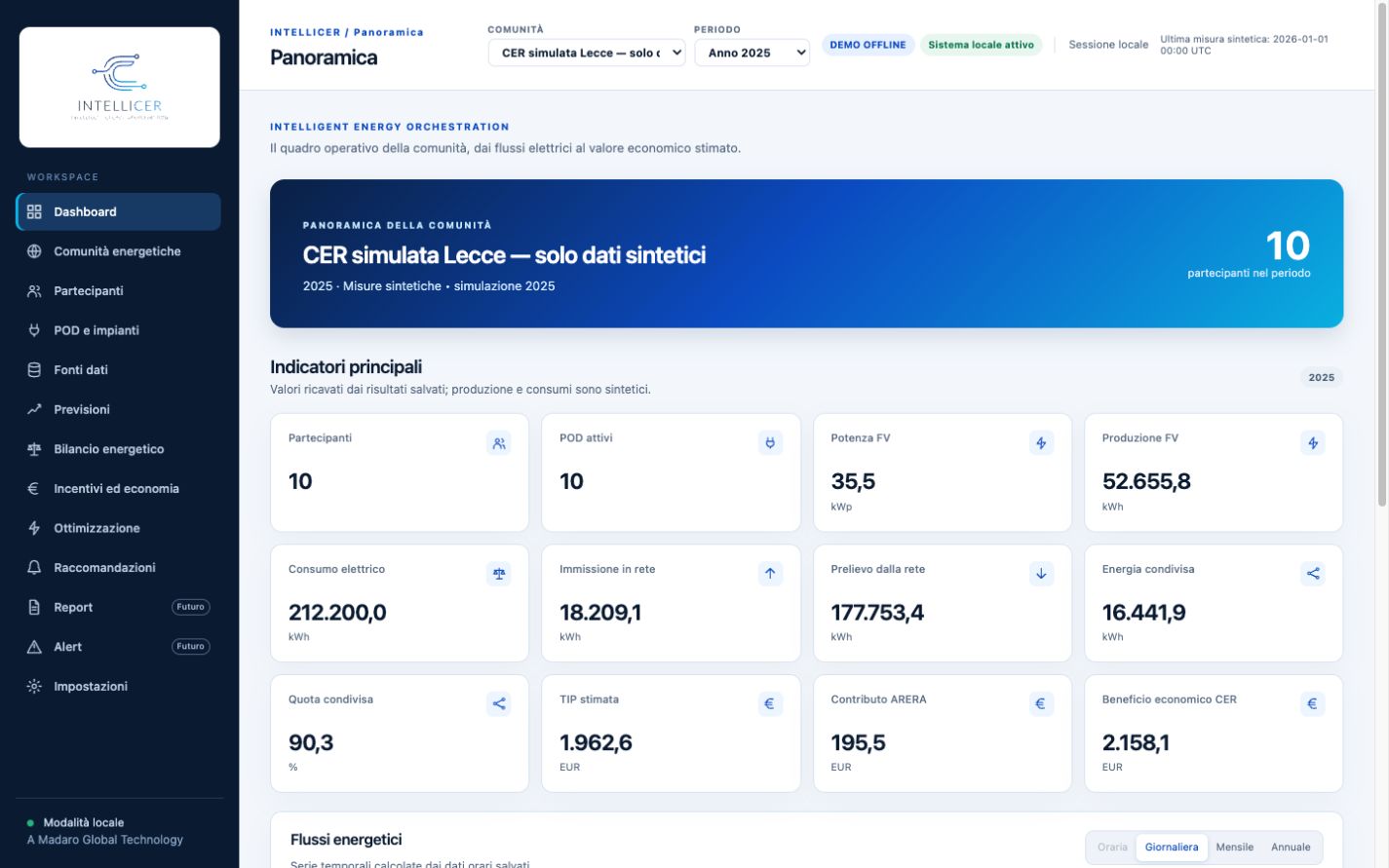Click the 2.158,1 Beneficio economico value
This screenshot has width=1389, height=868.
coord(1136,742)
